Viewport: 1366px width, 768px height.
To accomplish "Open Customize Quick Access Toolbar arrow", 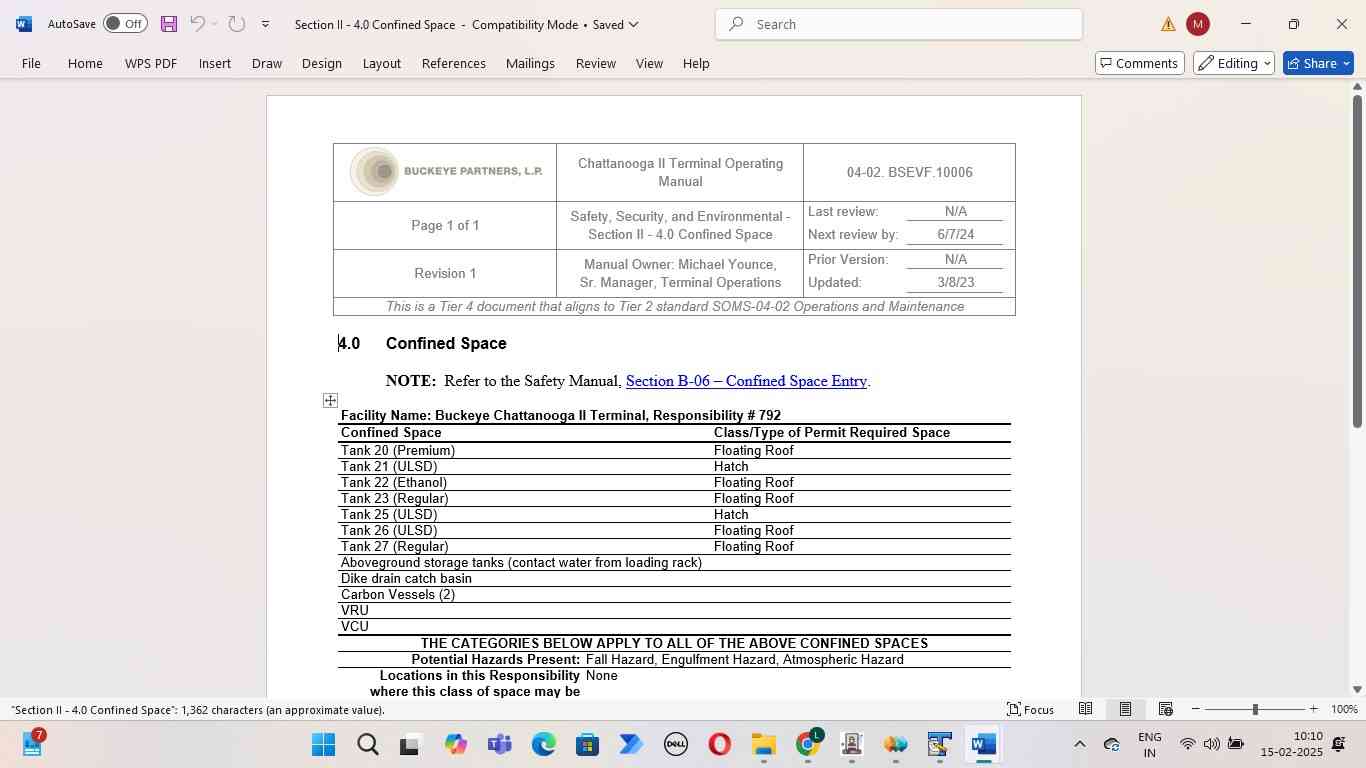I will (265, 24).
